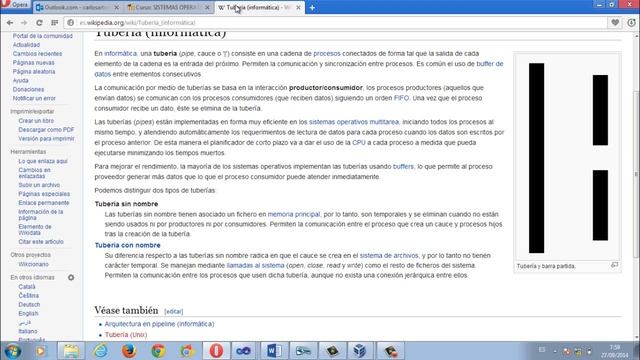Open 'Página aleatoria' sidebar link

(34, 72)
